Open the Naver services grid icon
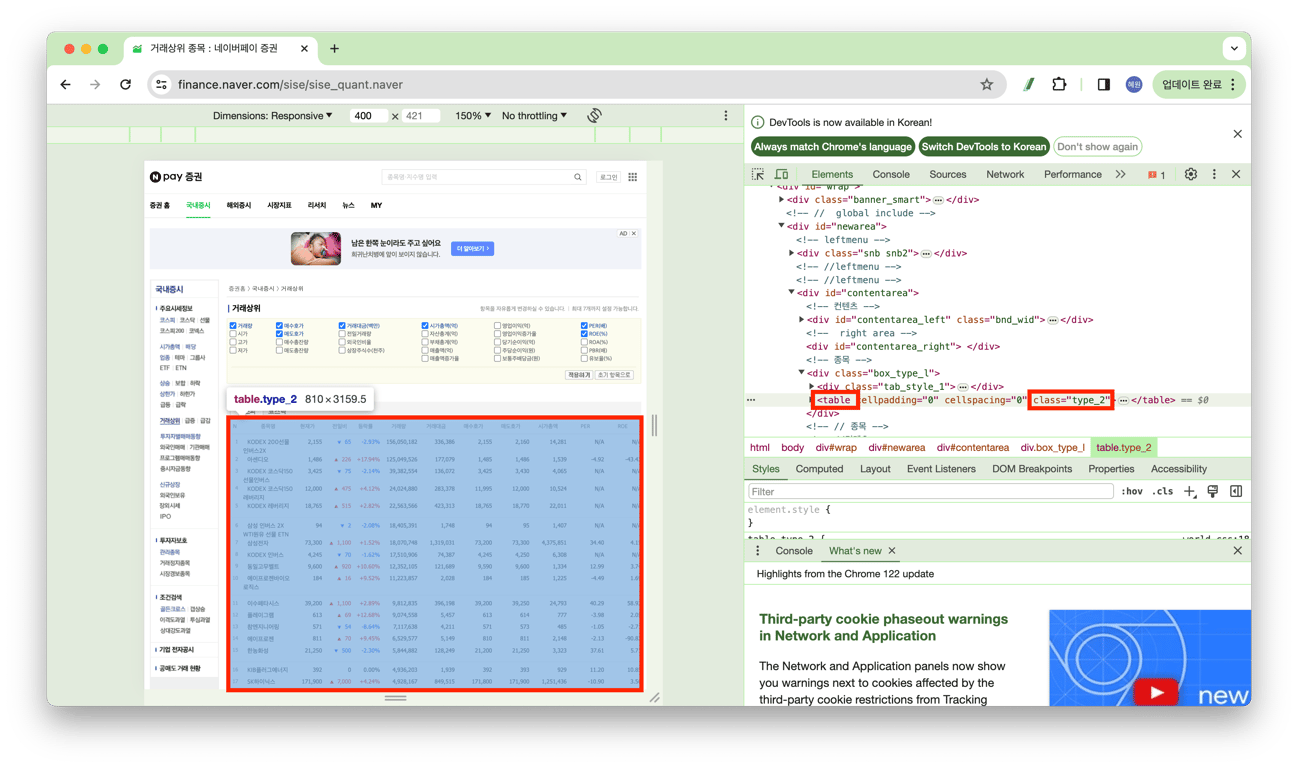1298x768 pixels. click(x=633, y=177)
